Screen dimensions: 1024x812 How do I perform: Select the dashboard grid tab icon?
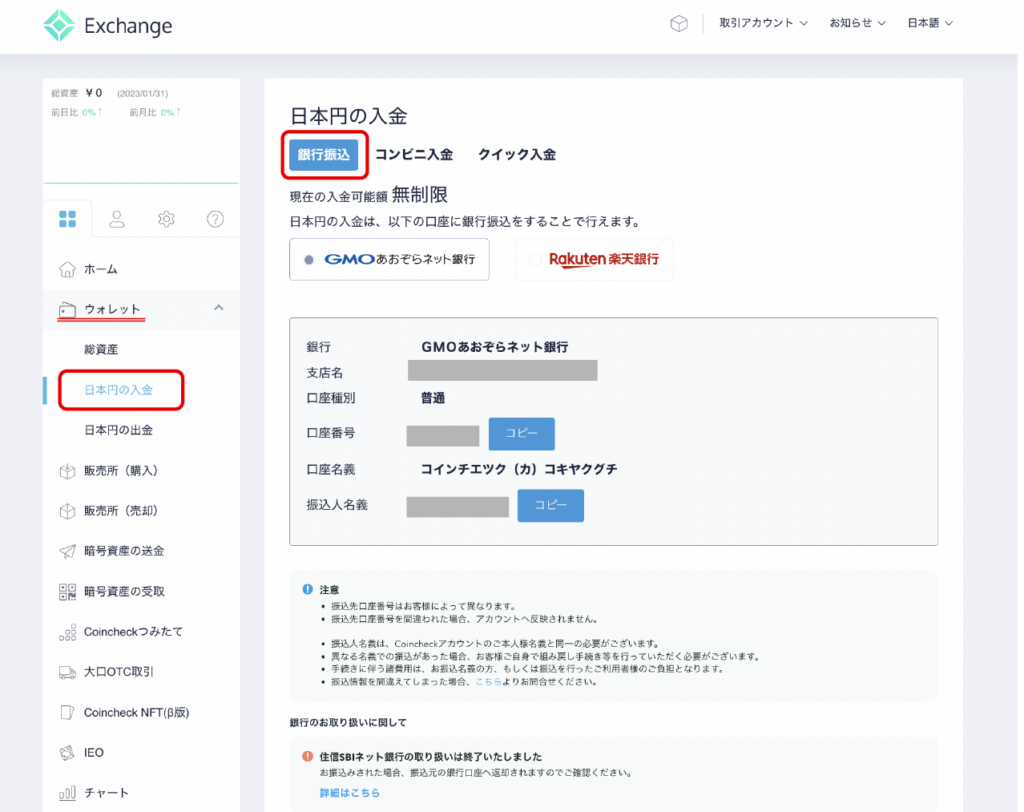(68, 219)
